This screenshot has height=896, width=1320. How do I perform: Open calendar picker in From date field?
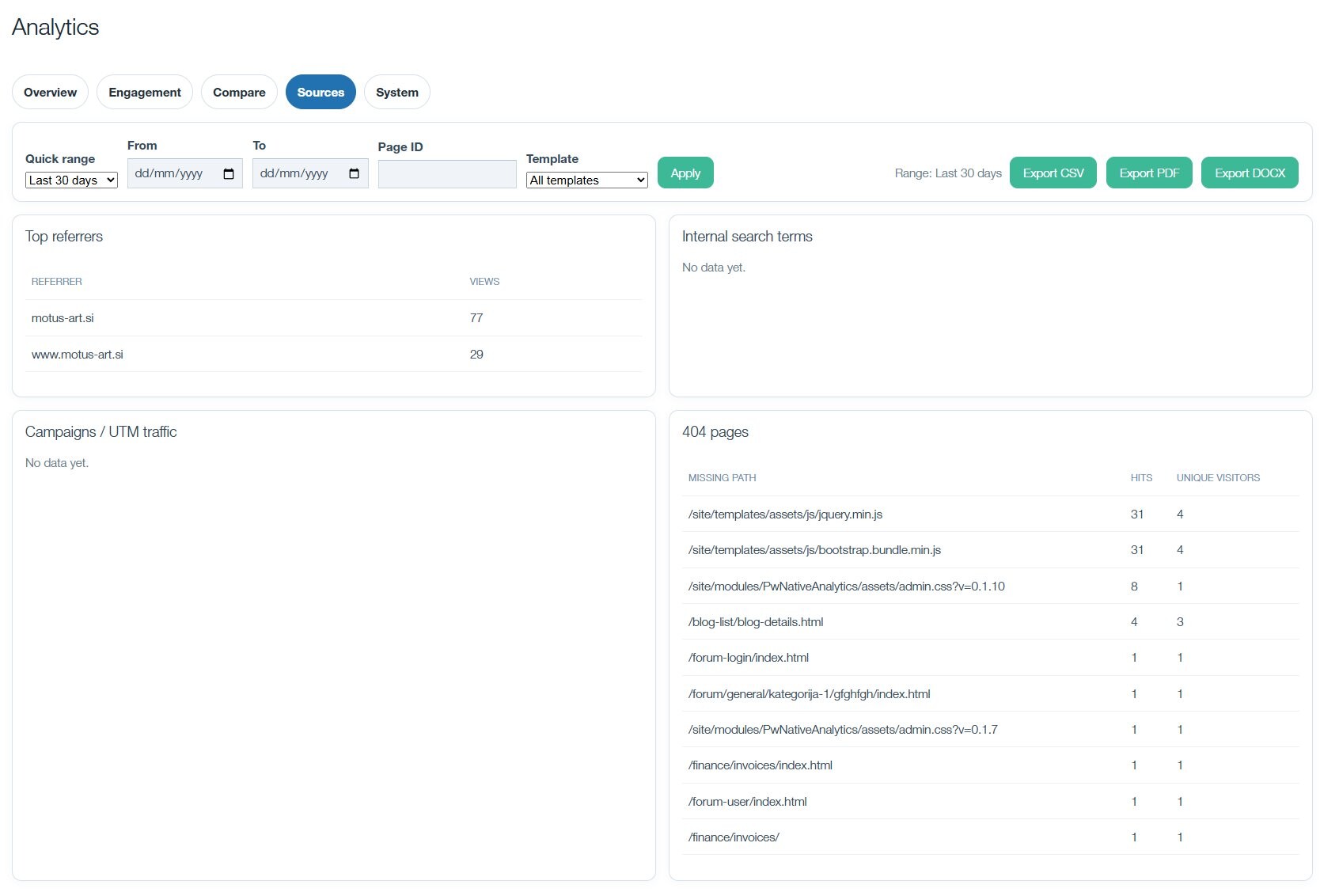pyautogui.click(x=229, y=174)
